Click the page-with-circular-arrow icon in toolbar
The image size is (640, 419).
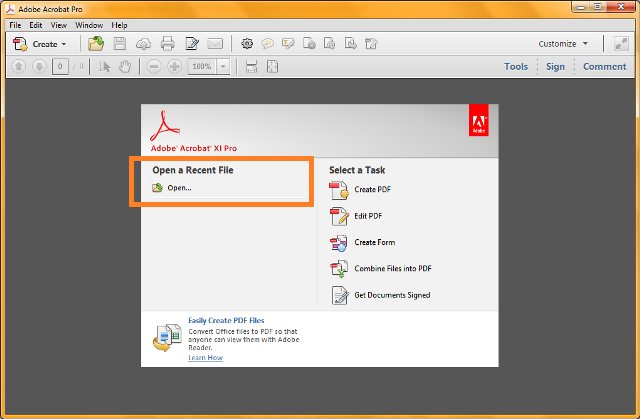pos(329,43)
